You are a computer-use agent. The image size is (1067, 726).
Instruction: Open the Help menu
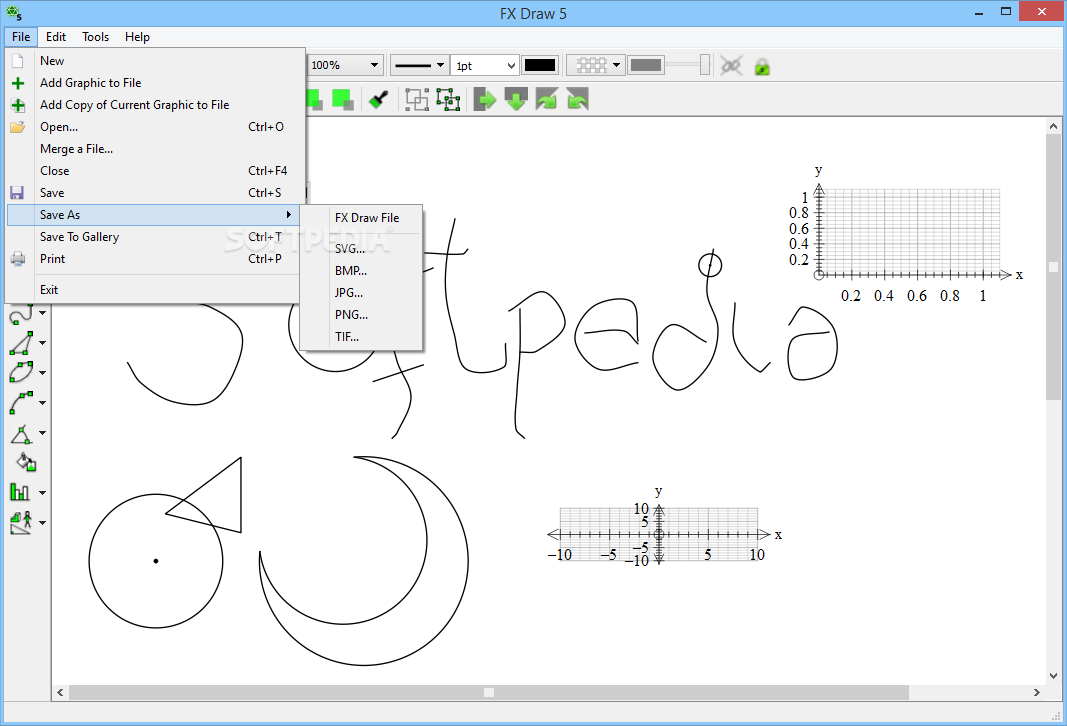point(137,37)
